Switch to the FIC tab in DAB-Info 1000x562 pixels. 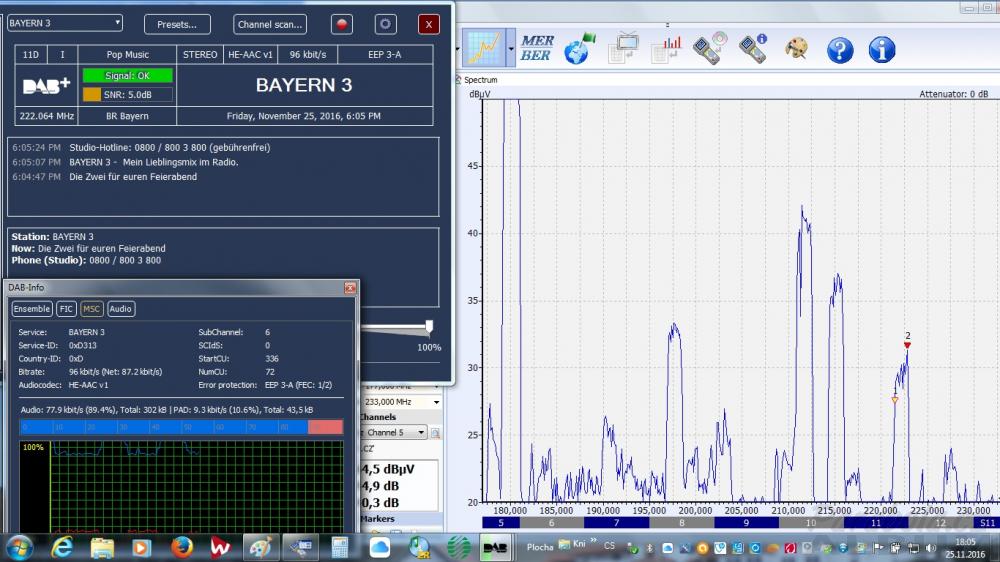click(66, 309)
